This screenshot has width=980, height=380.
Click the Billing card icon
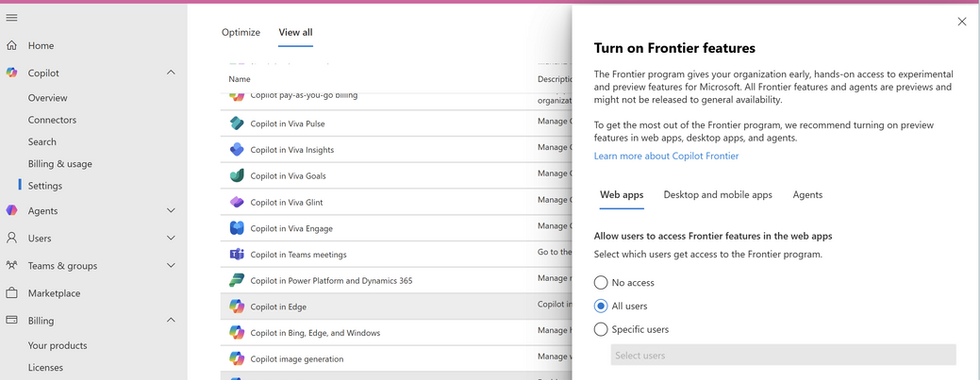pos(11,320)
